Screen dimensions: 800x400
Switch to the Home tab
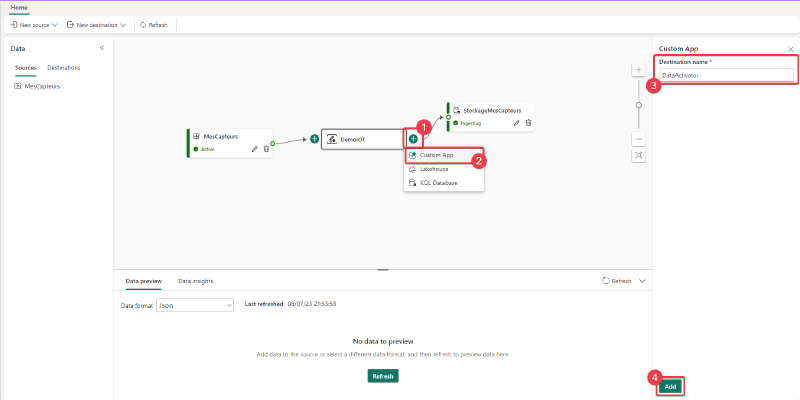click(x=19, y=8)
